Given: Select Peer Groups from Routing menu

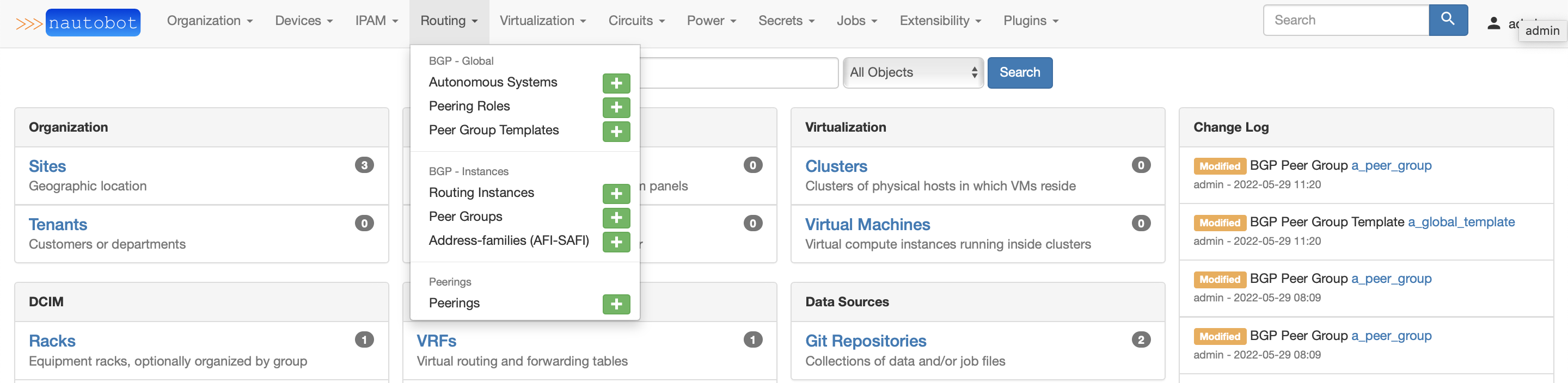Looking at the screenshot, I should pyautogui.click(x=465, y=217).
